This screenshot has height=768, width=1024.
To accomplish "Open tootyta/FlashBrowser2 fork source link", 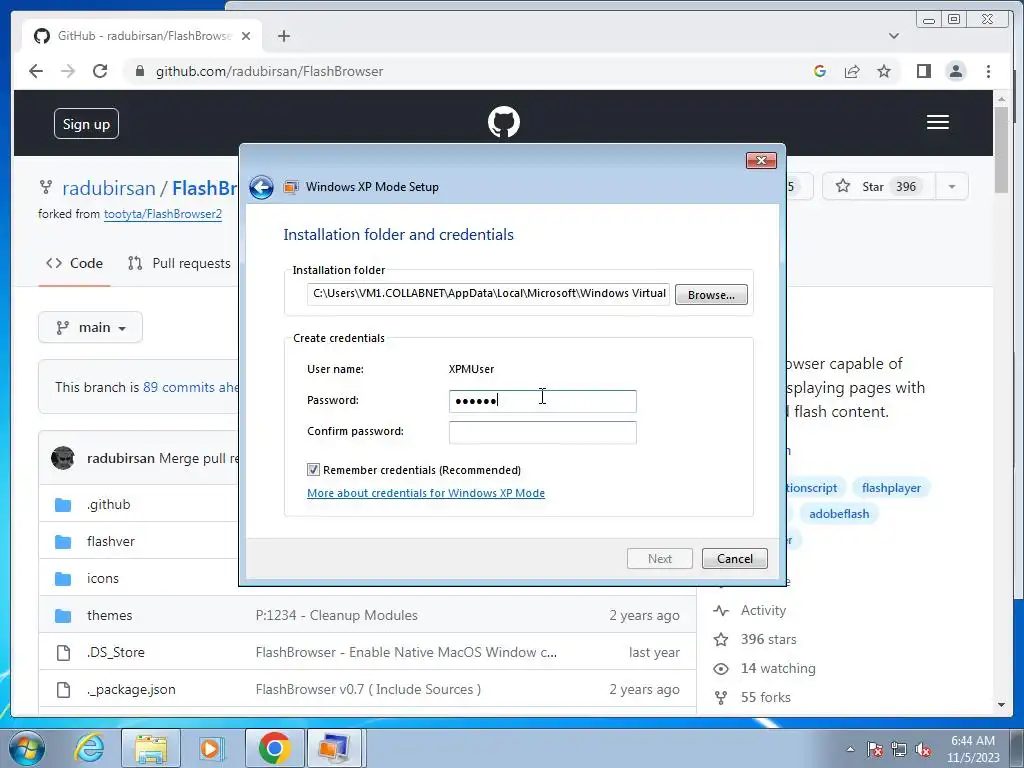I will click(x=163, y=214).
